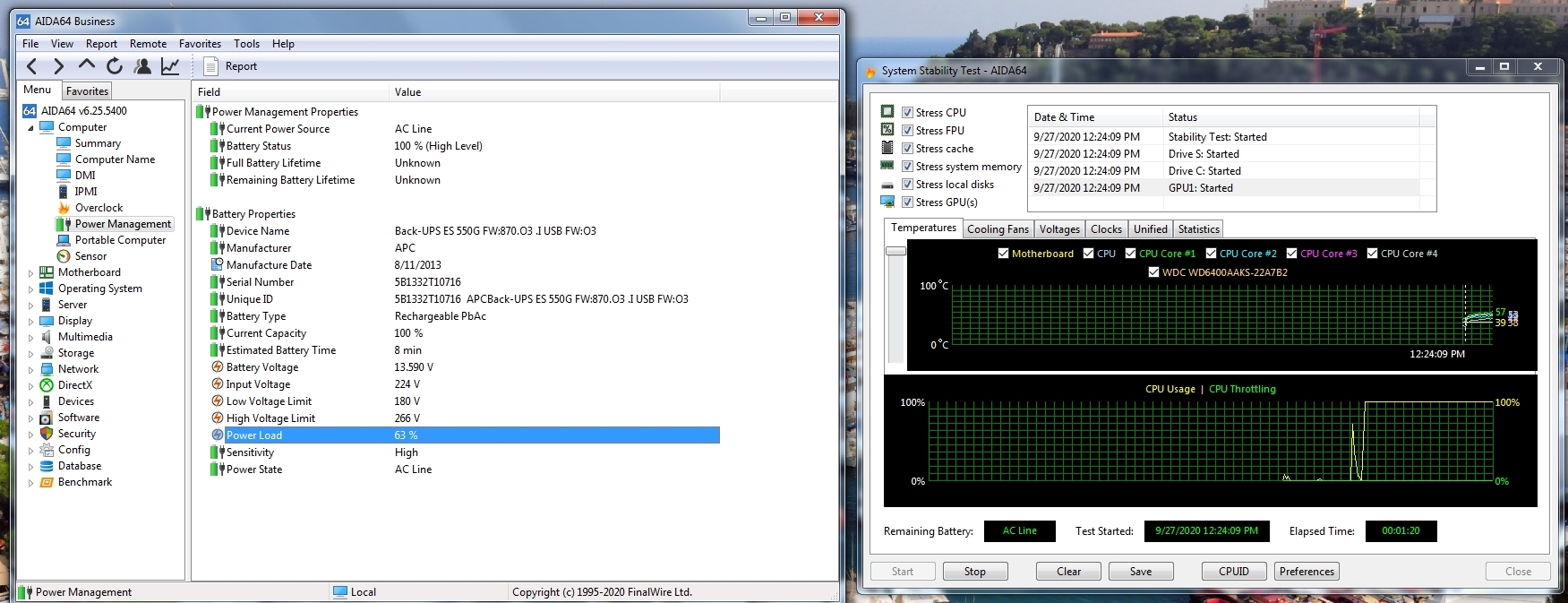Click the Field column header
1568x603 pixels.
click(291, 91)
